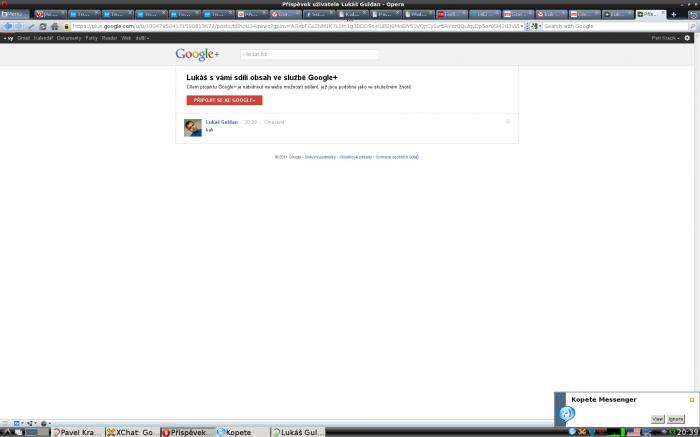This screenshot has width=700, height=437.
Task: Click the clock in the system tray
Action: click(x=688, y=432)
